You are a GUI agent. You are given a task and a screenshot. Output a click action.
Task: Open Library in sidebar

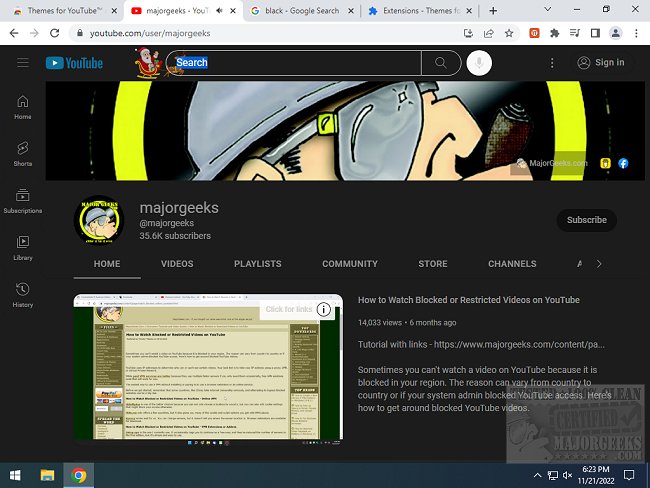pos(23,248)
